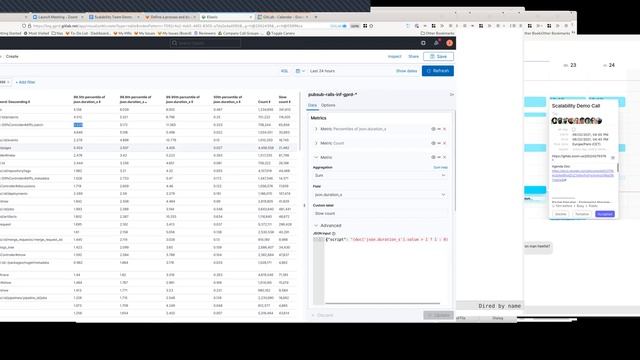The height and width of the screenshot is (360, 640).
Task: Switch to the Options tab in editor panel
Action: [x=328, y=105]
